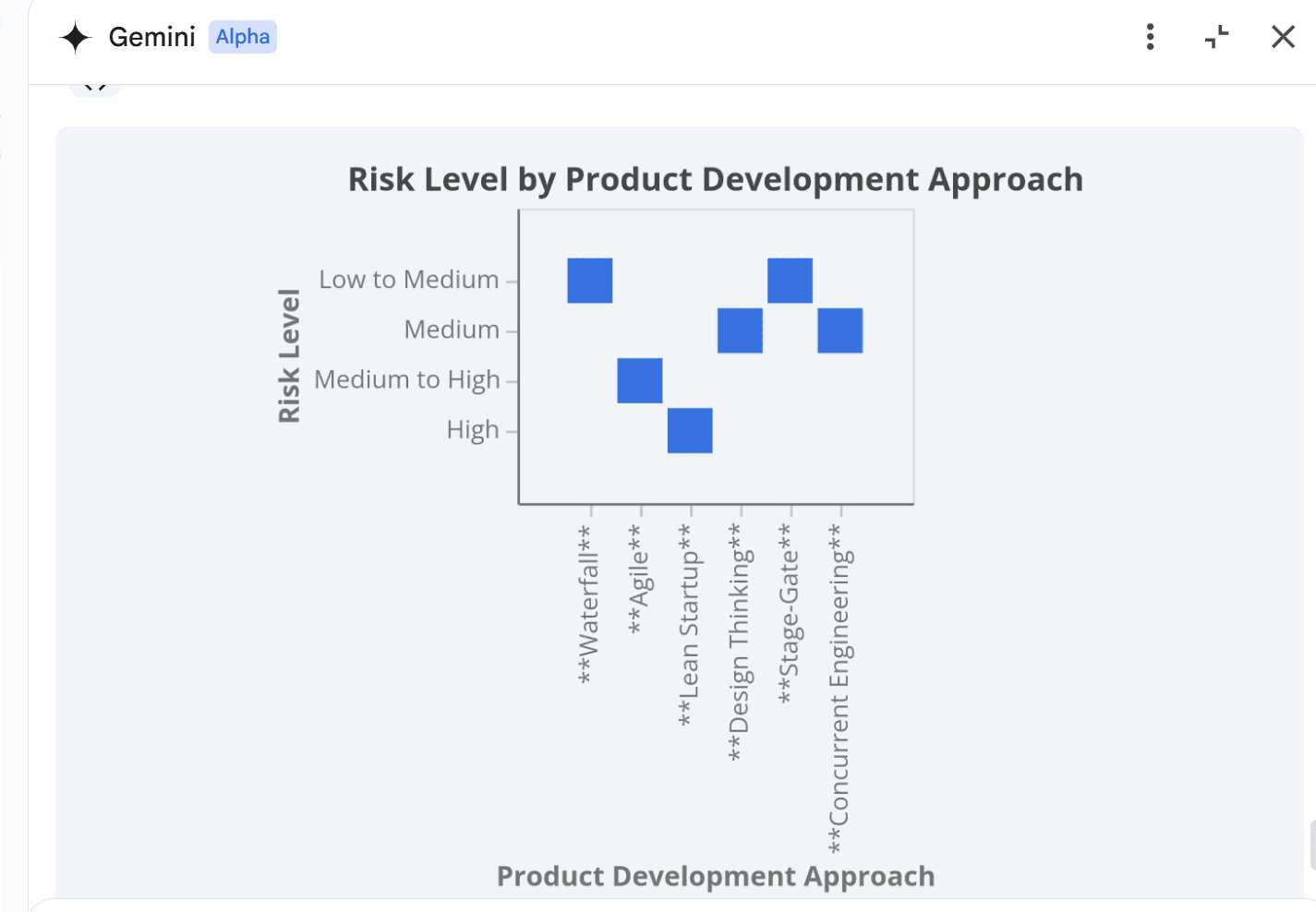Close the Gemini side panel
1316x912 pixels.
pos(1283,37)
